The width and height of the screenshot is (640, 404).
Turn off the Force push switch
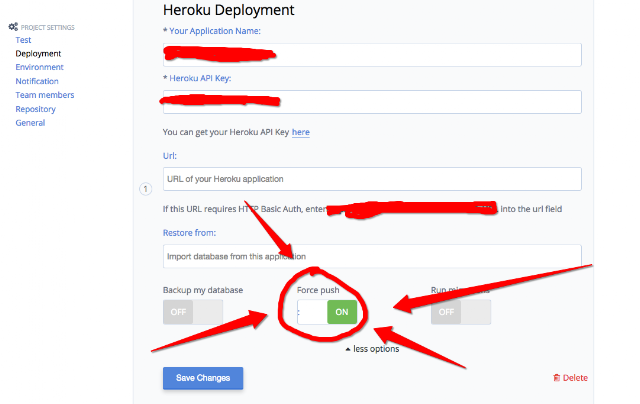coord(327,312)
